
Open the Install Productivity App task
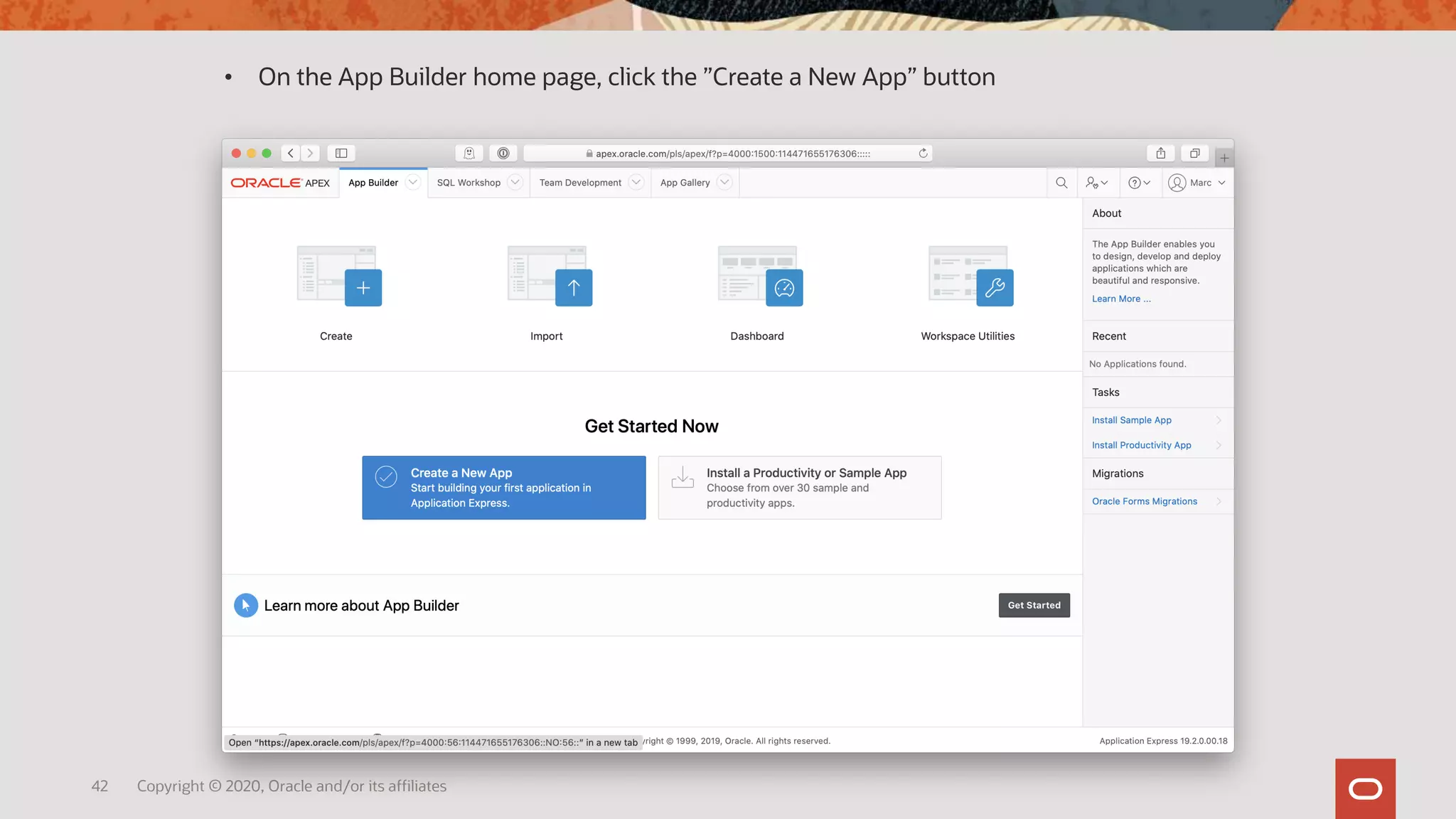coord(1142,445)
